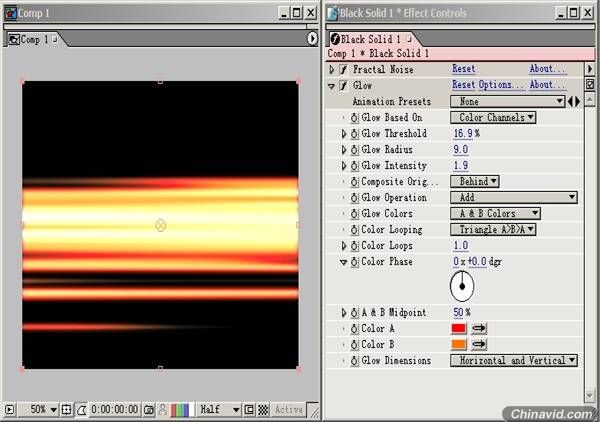Viewport: 600px width, 422px height.
Task: Toggle the region of interest icon
Action: [249, 410]
